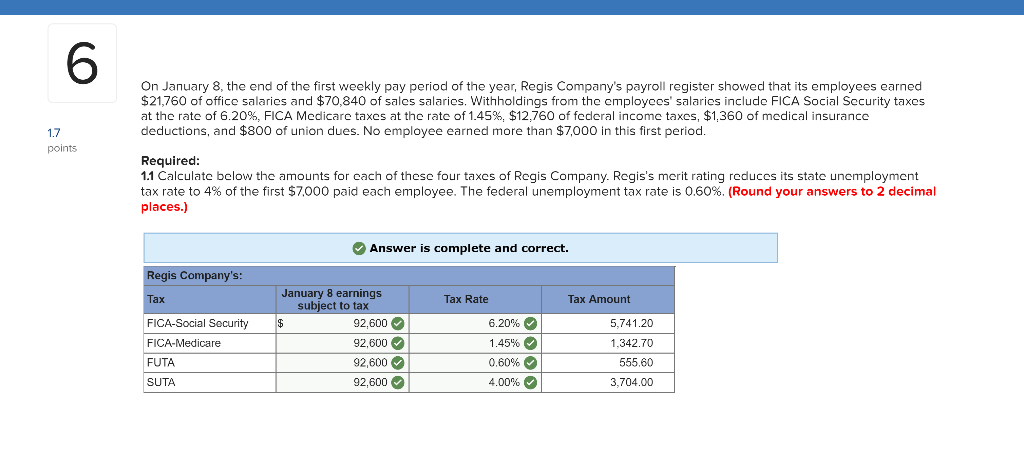Click the FUTA row label
The image size is (1024, 457).
pyautogui.click(x=161, y=363)
